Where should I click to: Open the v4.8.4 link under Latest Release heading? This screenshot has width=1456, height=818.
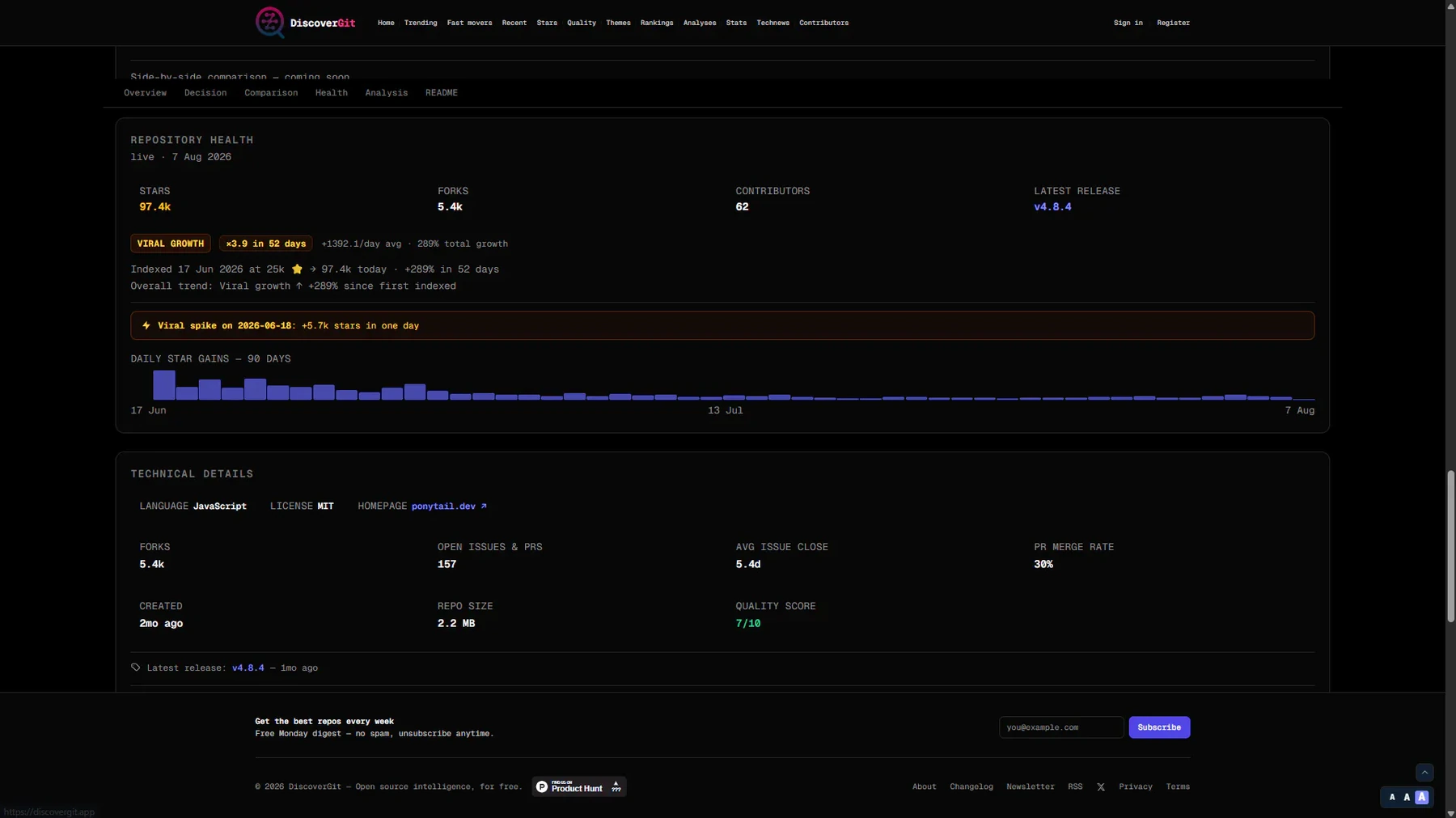pos(1052,207)
